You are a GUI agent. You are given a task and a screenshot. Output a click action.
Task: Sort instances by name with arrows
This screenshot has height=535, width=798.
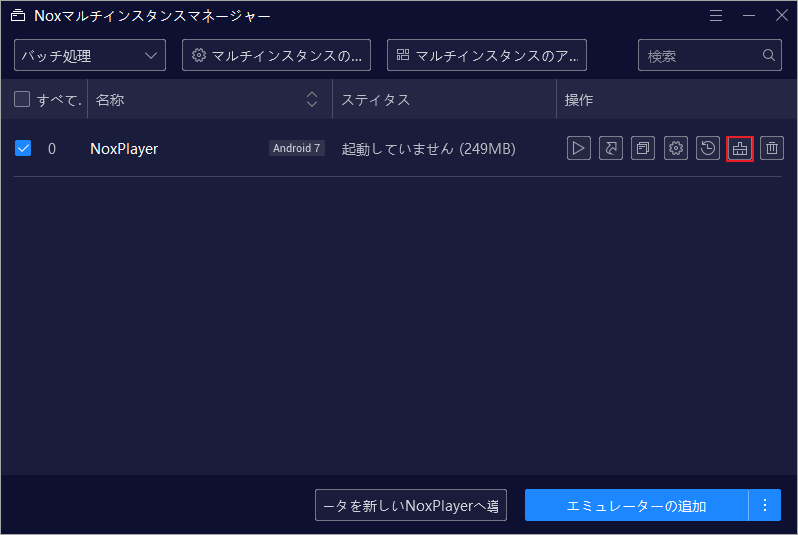(x=311, y=99)
